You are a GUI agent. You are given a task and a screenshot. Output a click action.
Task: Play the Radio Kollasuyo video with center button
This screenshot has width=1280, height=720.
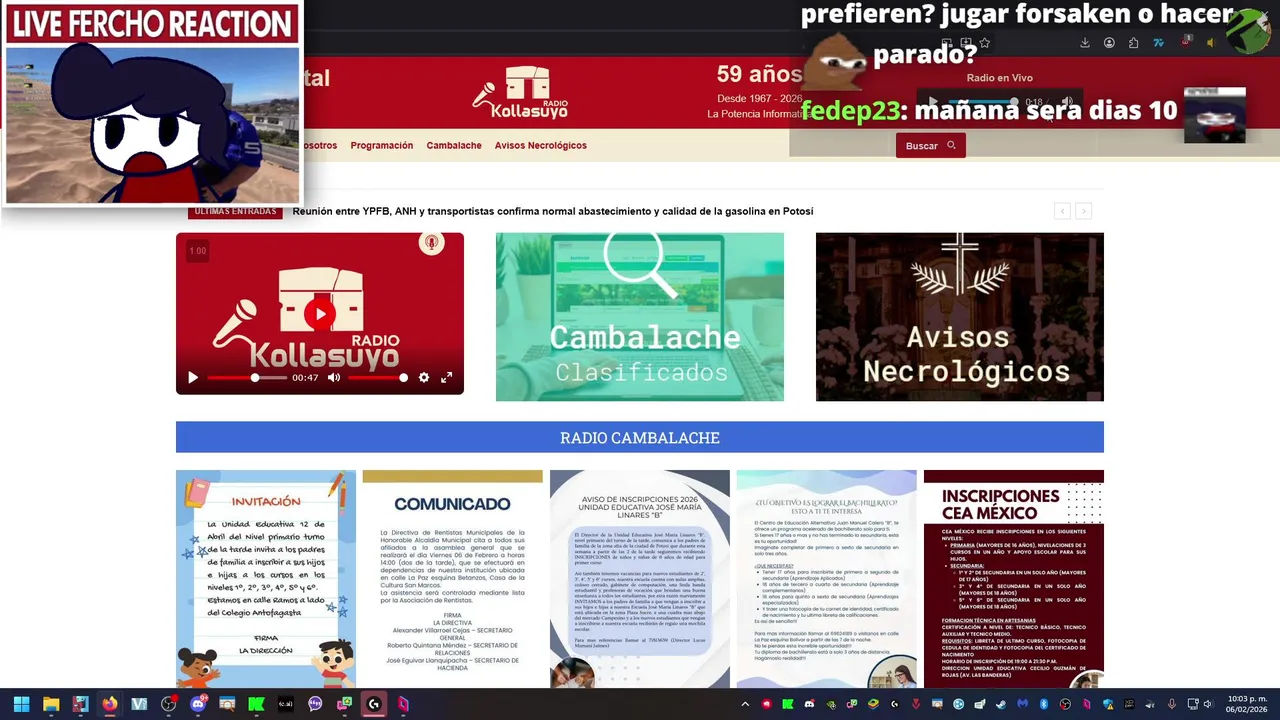320,314
